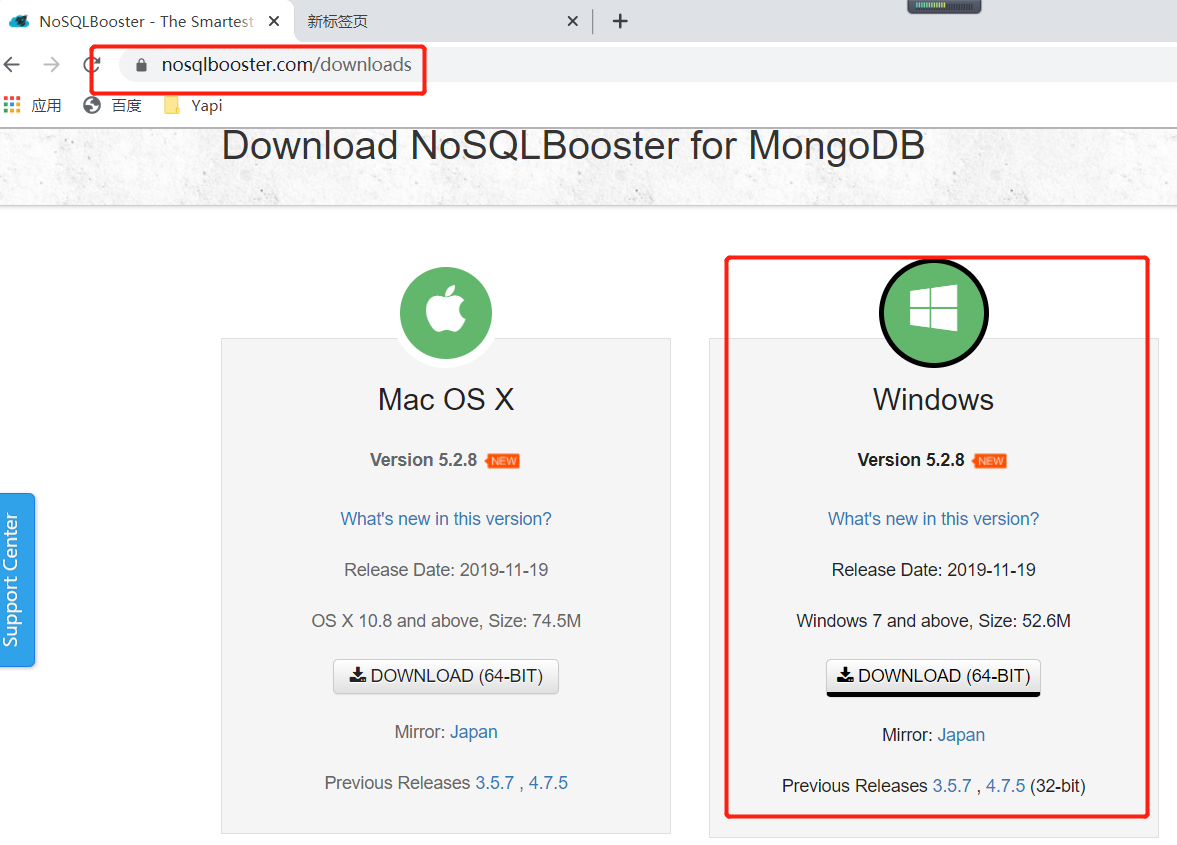
Task: Click the nosqlbooster.com/downloads address field
Action: pyautogui.click(x=286, y=65)
